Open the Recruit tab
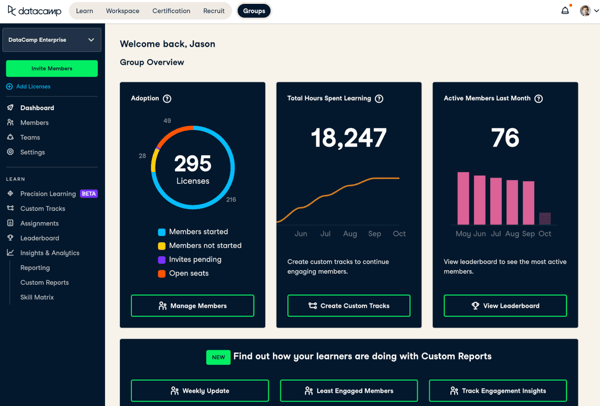Screen dimensions: 600x406 click(214, 11)
